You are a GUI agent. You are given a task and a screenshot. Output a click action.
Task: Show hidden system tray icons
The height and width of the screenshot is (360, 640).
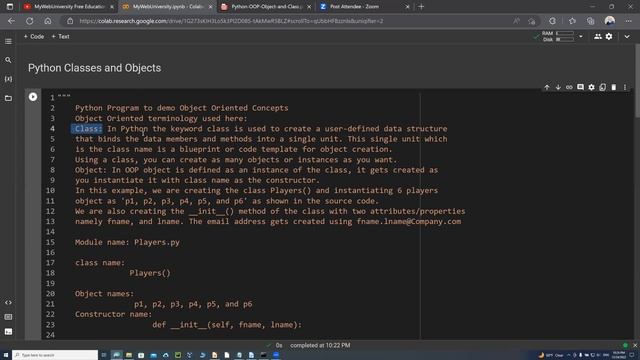(569, 355)
